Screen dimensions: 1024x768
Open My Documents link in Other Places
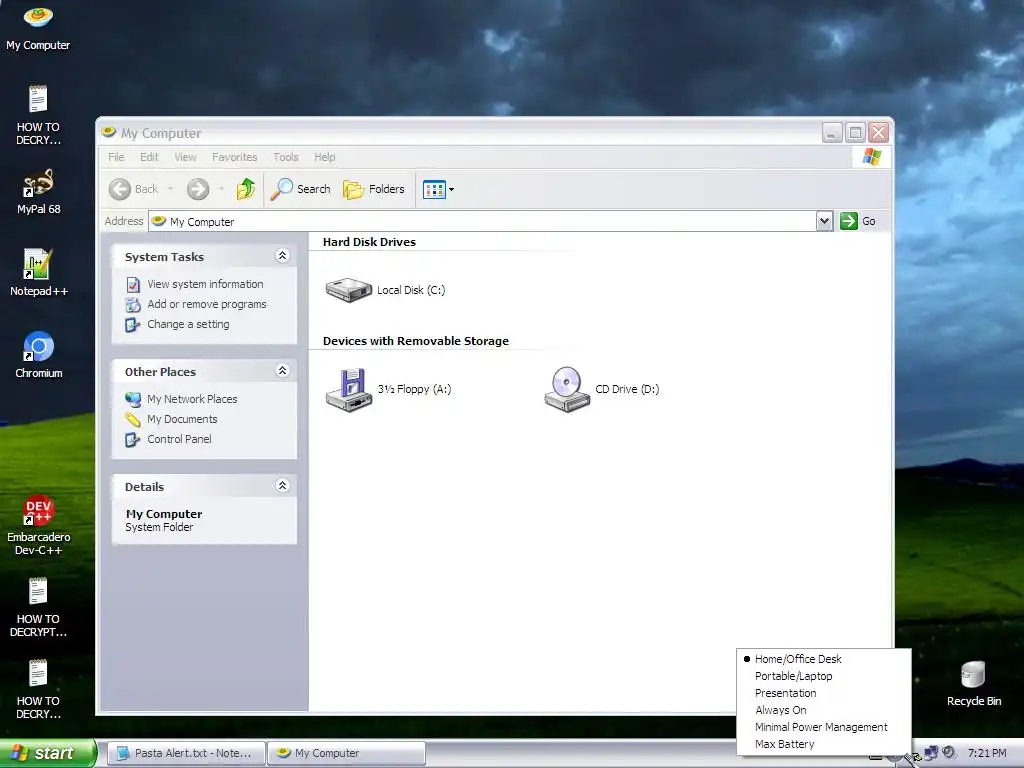tap(182, 419)
